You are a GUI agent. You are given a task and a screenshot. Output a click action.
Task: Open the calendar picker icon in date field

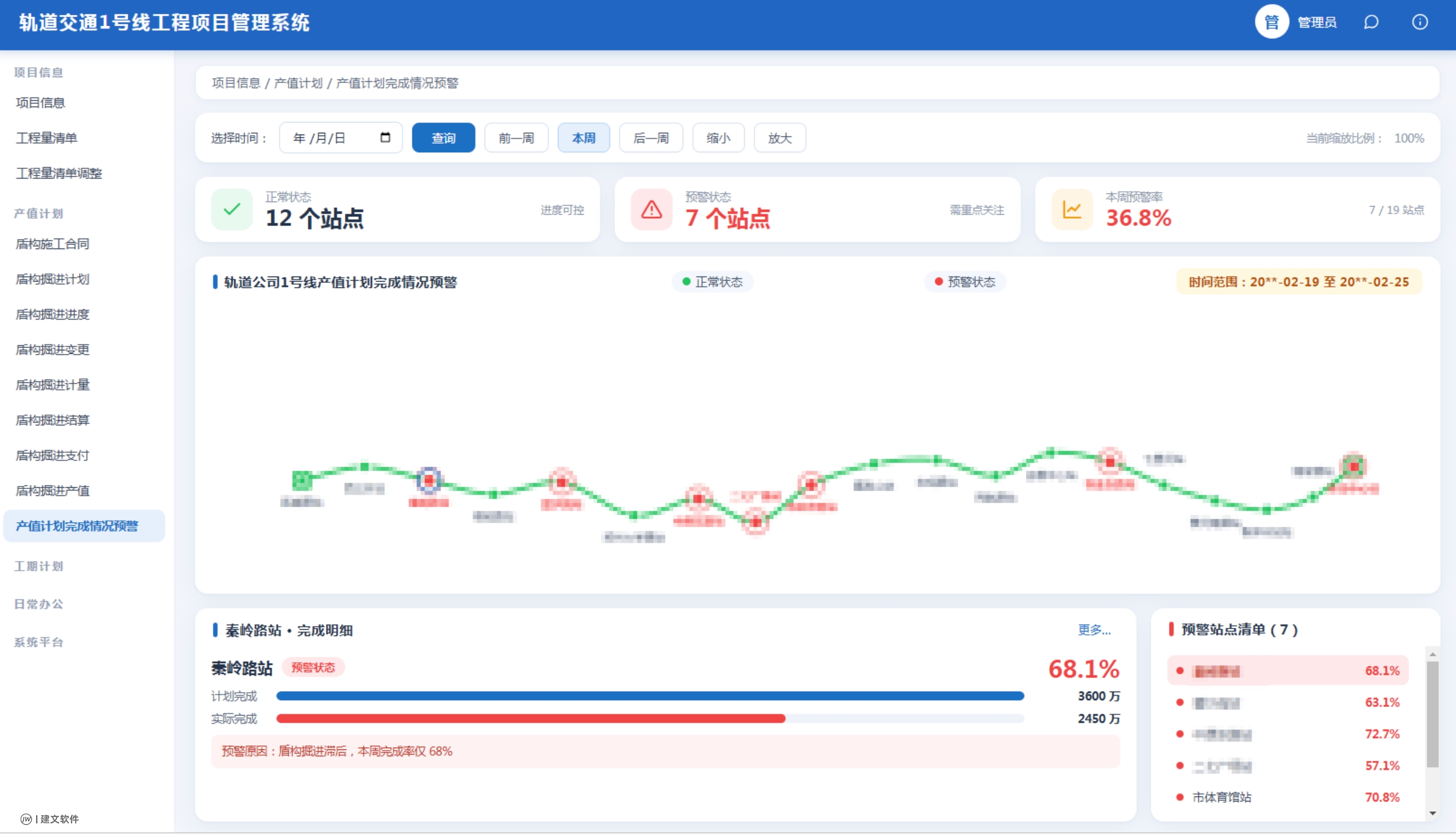click(x=385, y=137)
